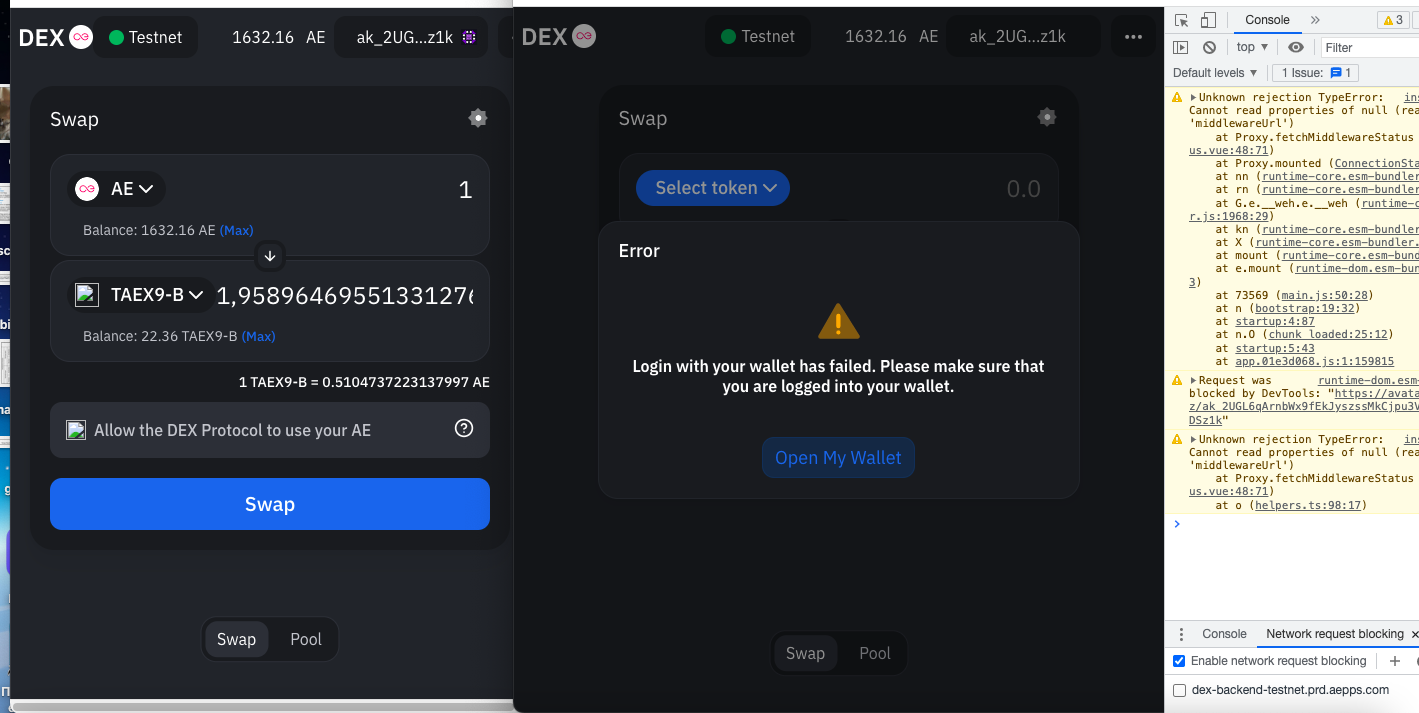This screenshot has height=713, width=1419.
Task: Expand first Unknown rejection TypeError message
Action: click(1194, 98)
